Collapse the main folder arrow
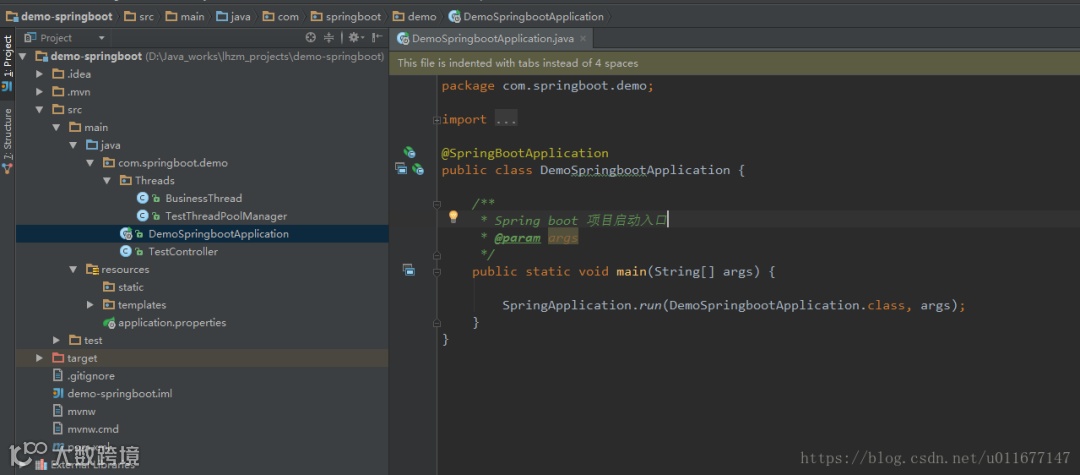Image resolution: width=1080 pixels, height=475 pixels. [x=56, y=127]
